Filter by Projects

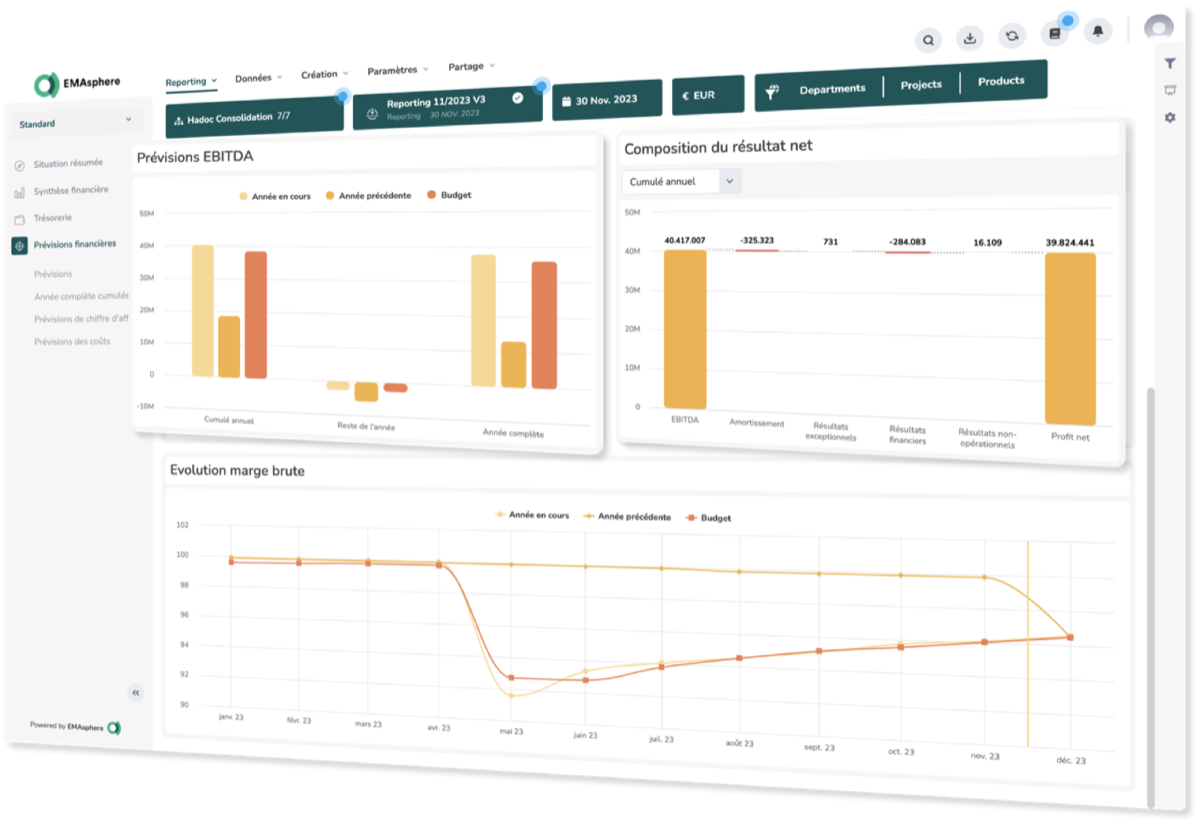tap(921, 85)
